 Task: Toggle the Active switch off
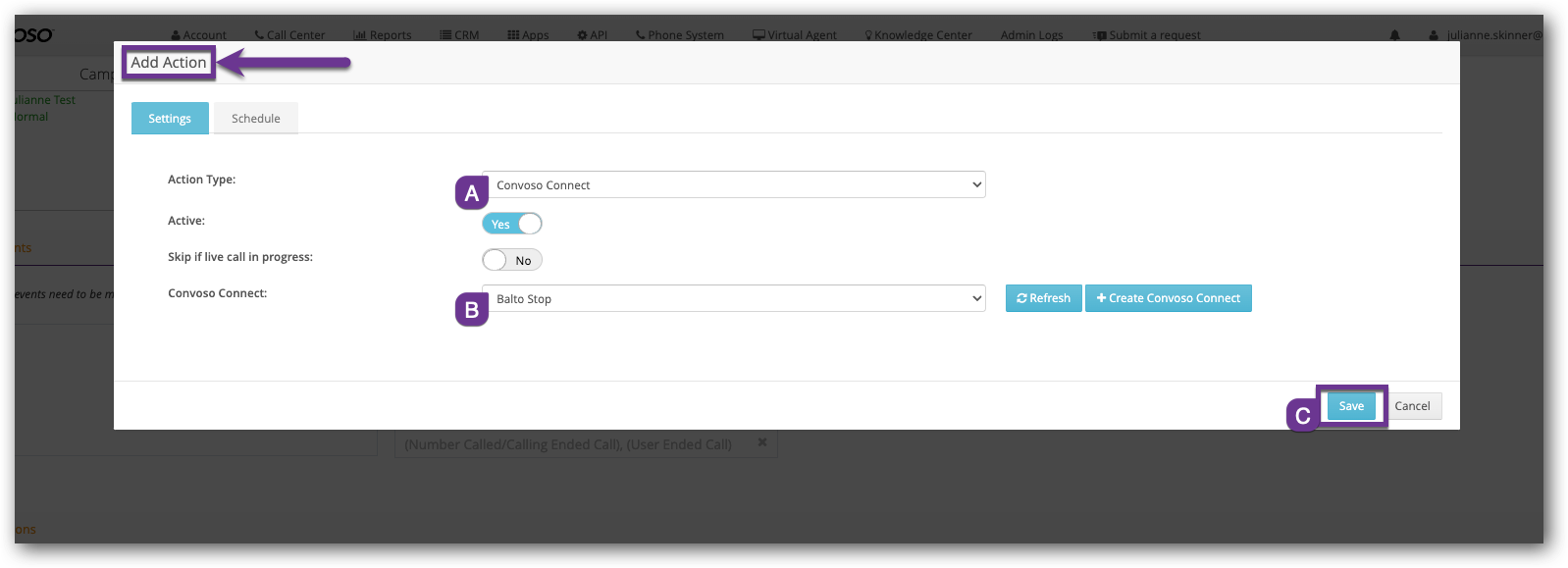coord(512,224)
